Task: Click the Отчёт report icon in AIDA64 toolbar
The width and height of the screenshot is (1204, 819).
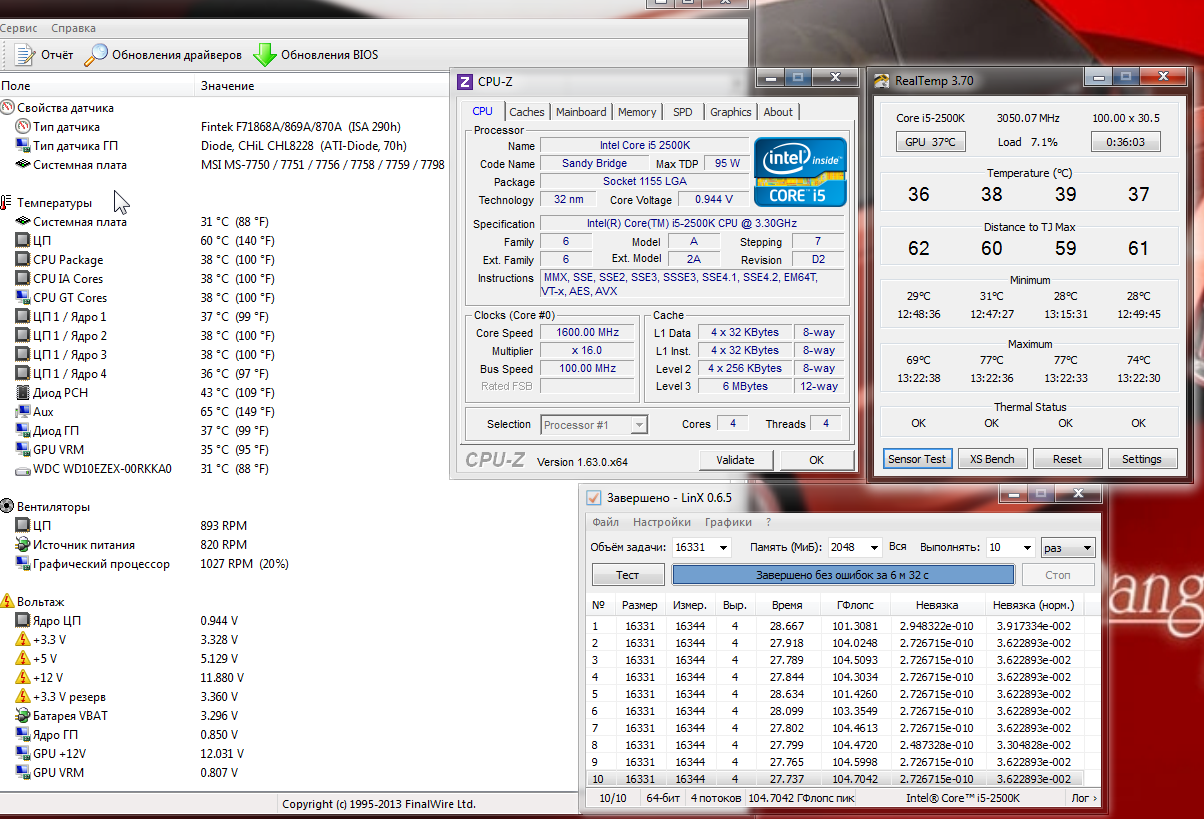Action: click(x=25, y=55)
